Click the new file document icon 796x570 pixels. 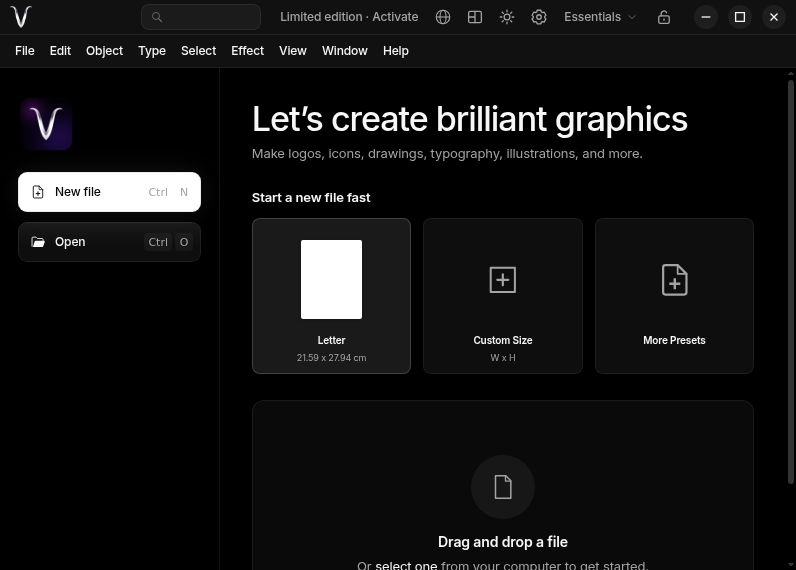tap(38, 192)
